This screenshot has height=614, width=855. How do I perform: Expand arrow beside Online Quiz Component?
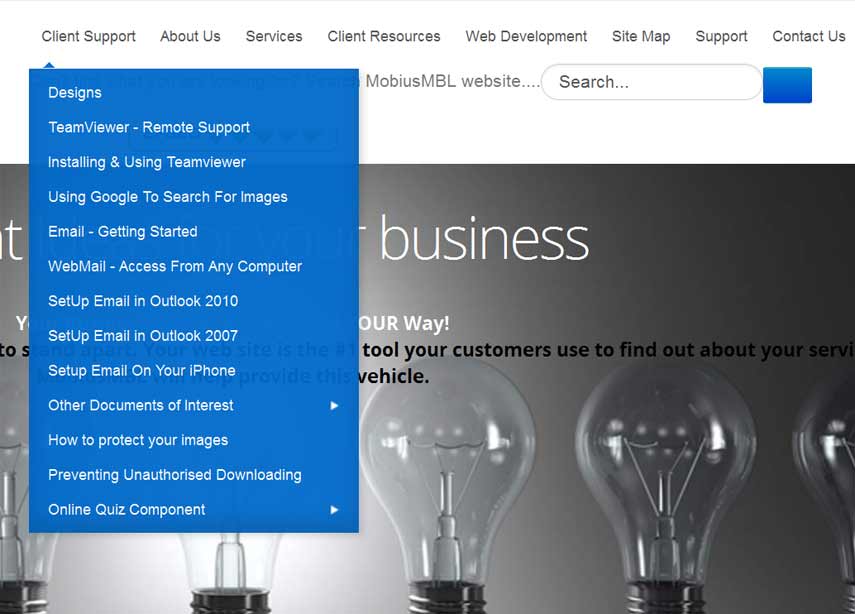[x=334, y=510]
